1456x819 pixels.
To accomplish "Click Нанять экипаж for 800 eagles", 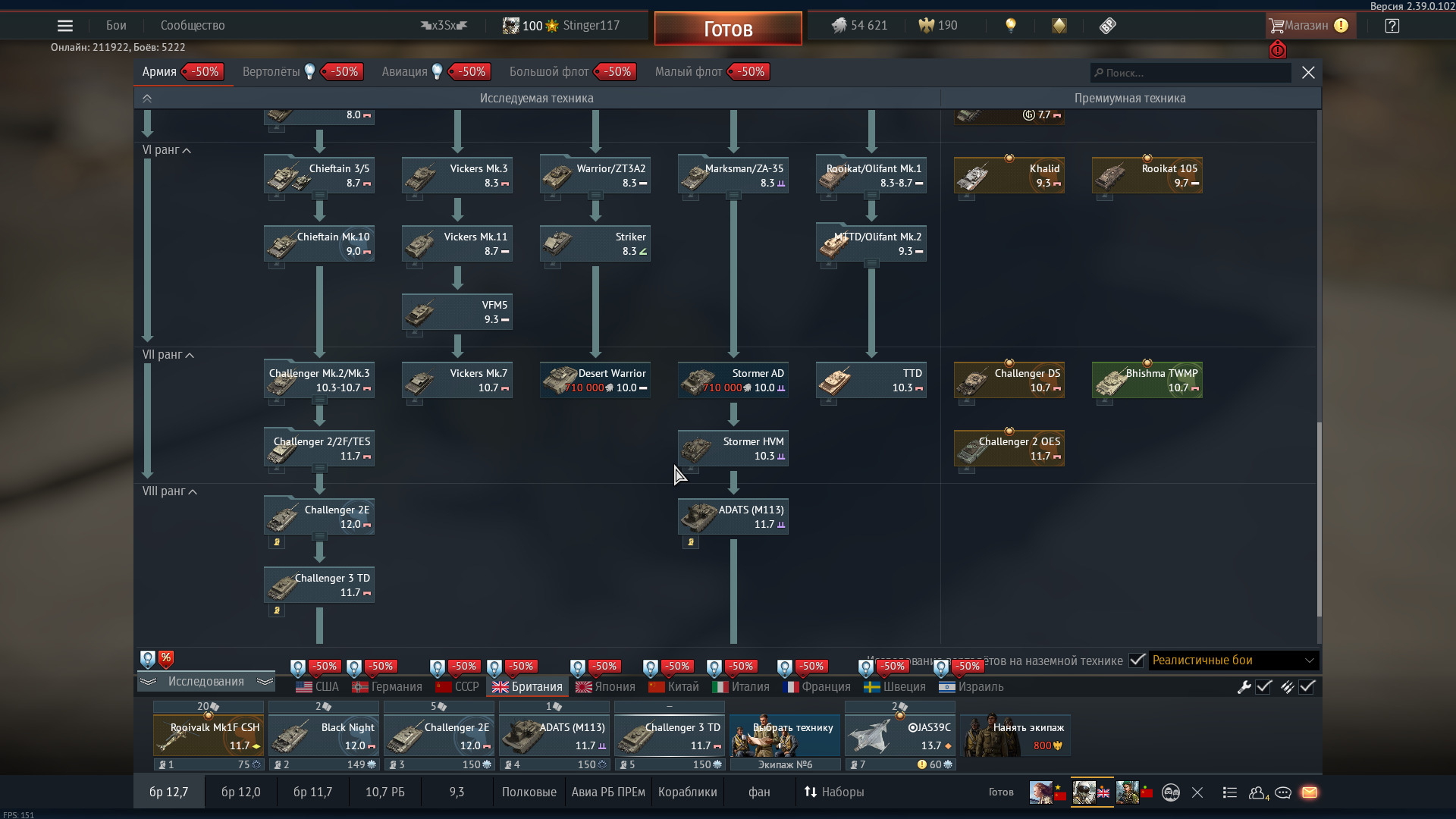I will (x=1015, y=736).
